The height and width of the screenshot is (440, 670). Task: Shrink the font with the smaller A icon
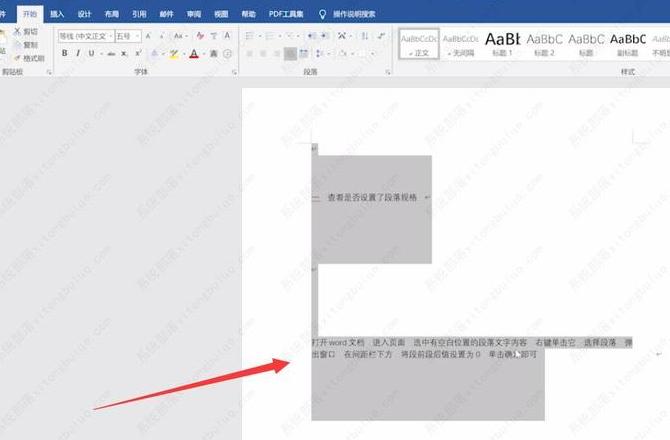pos(162,36)
